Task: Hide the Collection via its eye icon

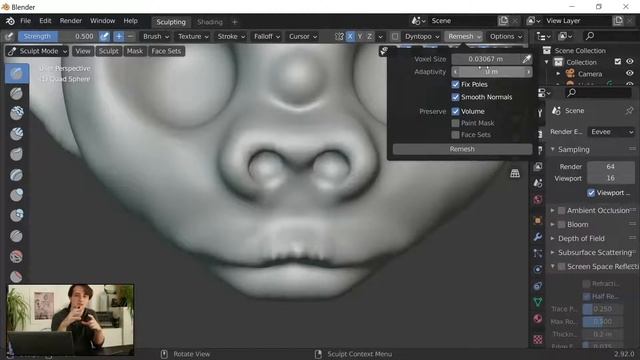Action: pyautogui.click(x=630, y=62)
